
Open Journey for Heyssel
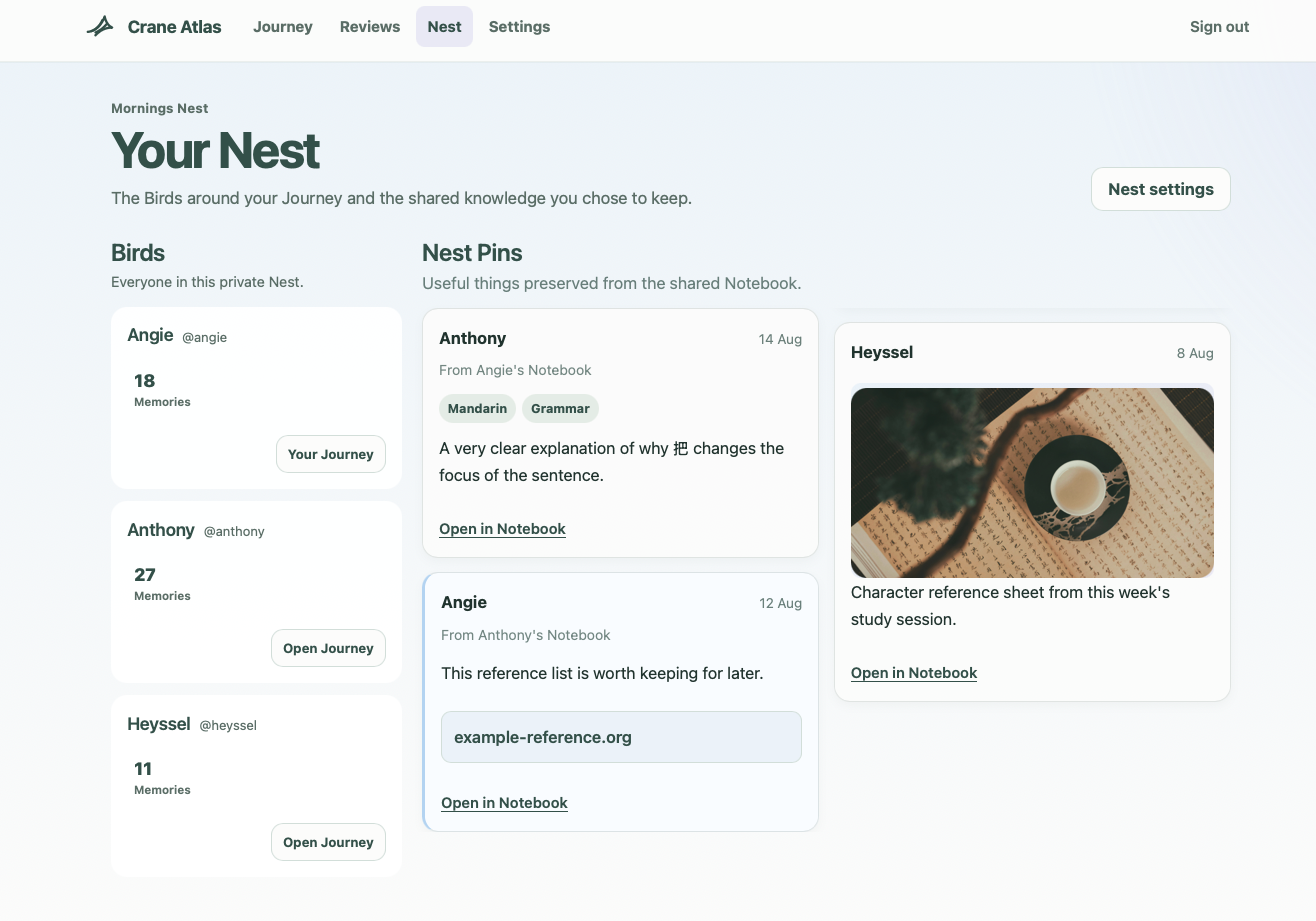tap(328, 842)
